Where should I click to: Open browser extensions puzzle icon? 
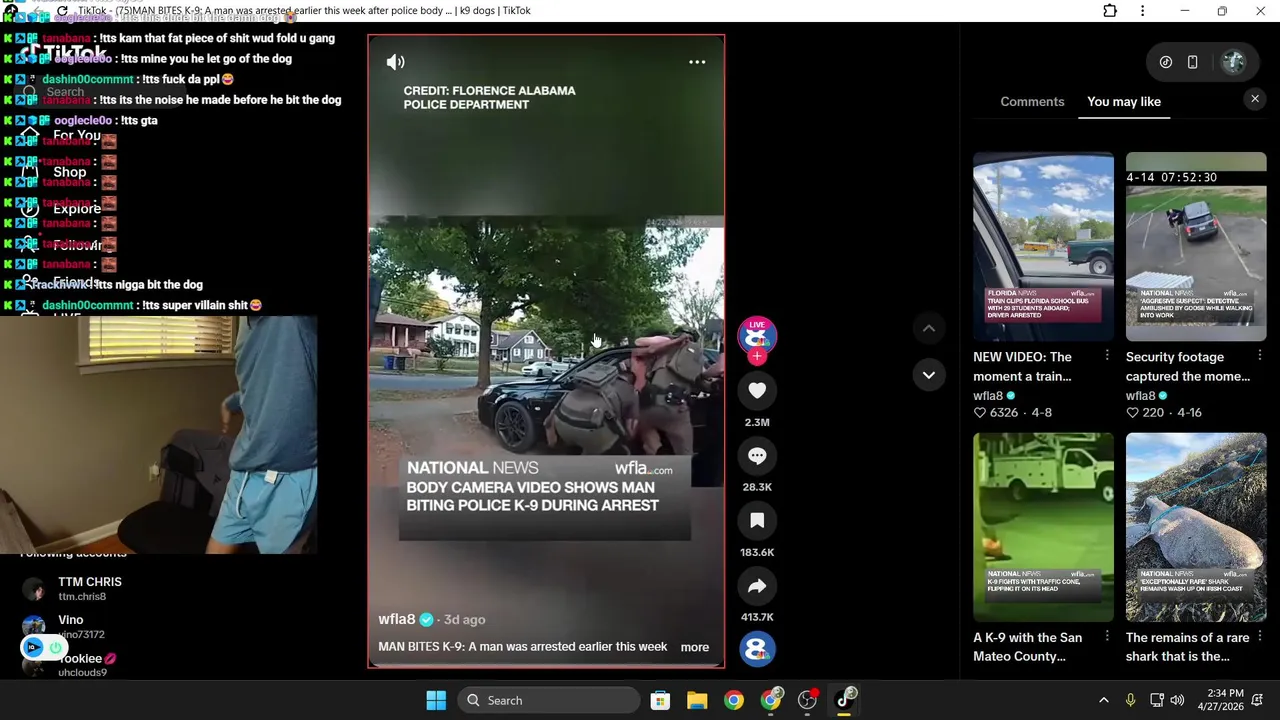1110,10
